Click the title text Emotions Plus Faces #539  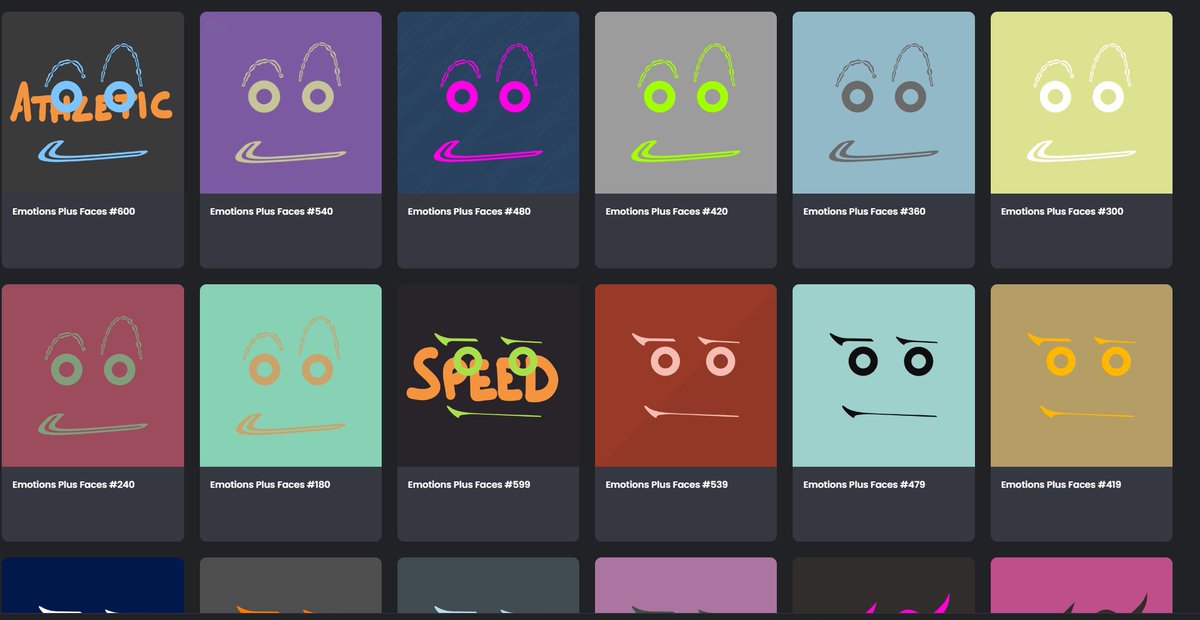pyautogui.click(x=667, y=485)
